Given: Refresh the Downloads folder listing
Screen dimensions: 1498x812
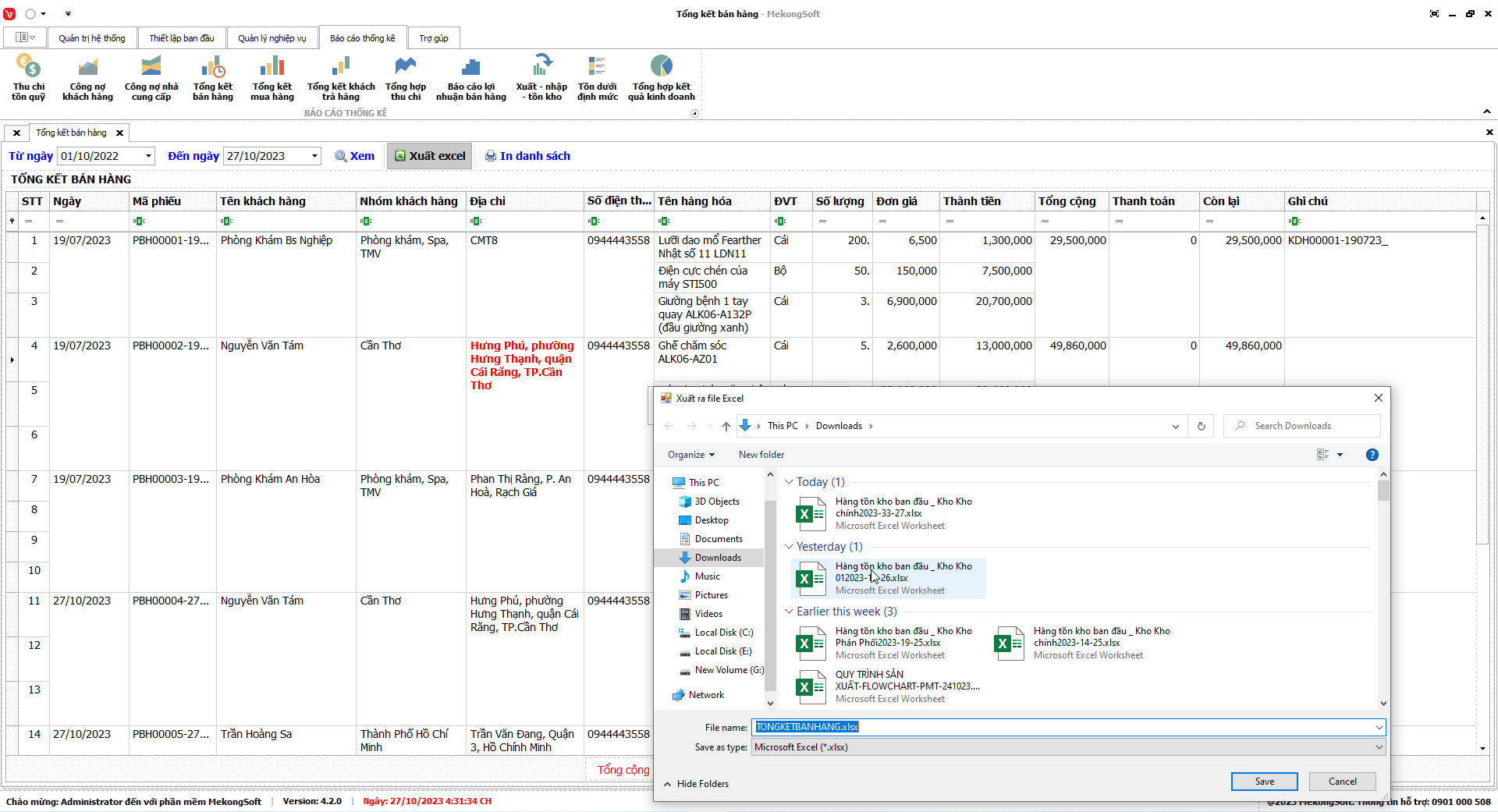Looking at the screenshot, I should pyautogui.click(x=1201, y=426).
